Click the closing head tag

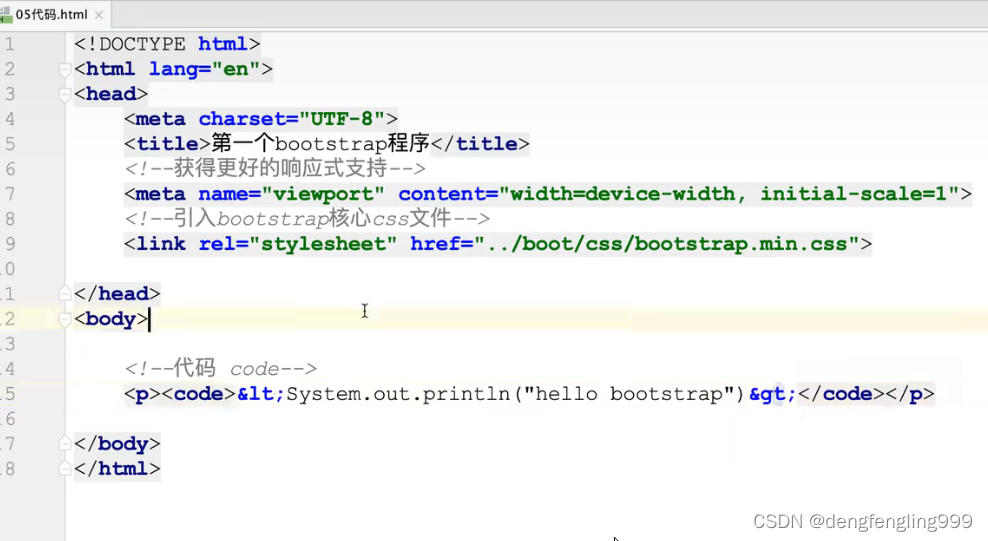coord(117,293)
